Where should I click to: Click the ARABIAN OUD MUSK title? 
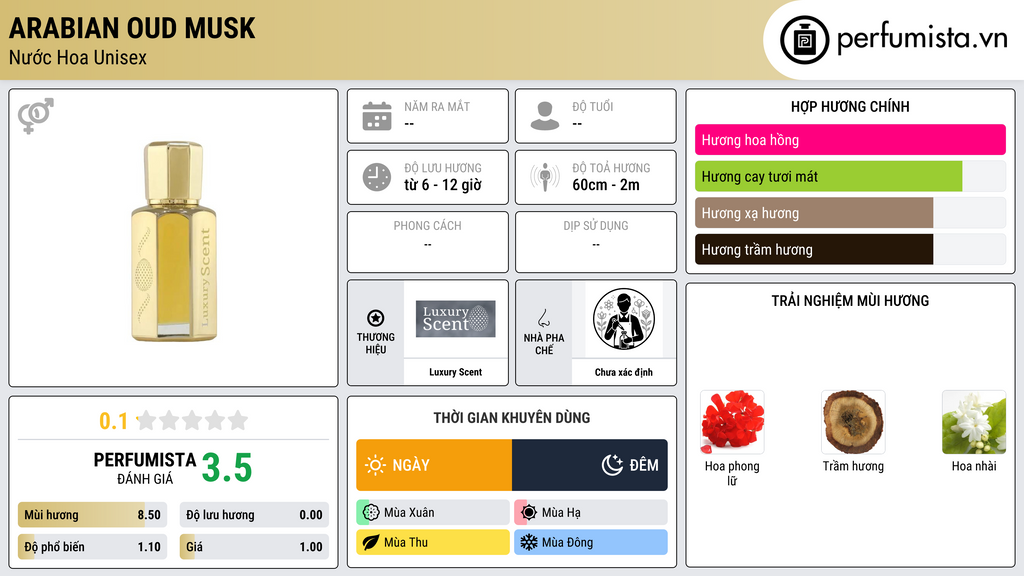click(x=132, y=28)
